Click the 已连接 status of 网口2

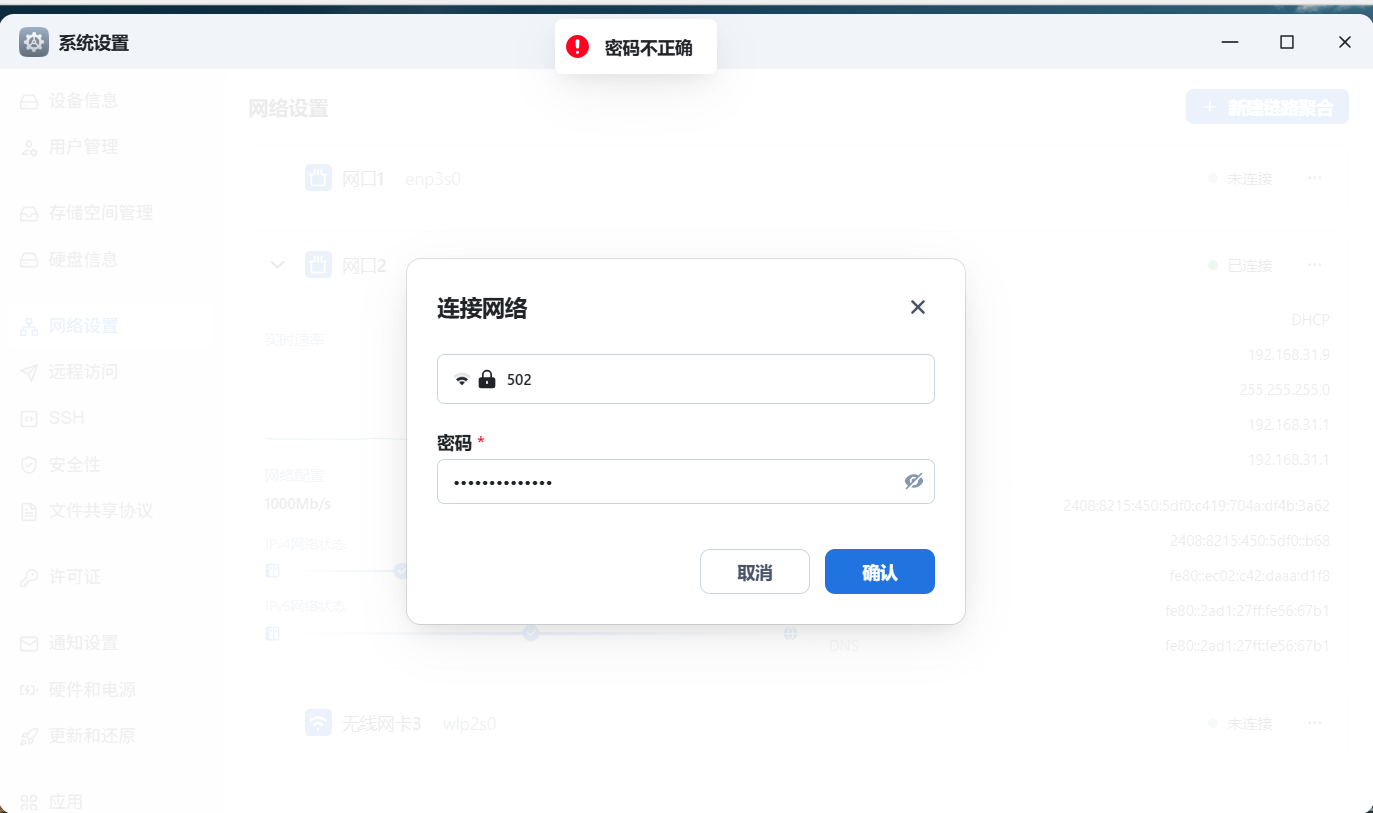click(1250, 265)
